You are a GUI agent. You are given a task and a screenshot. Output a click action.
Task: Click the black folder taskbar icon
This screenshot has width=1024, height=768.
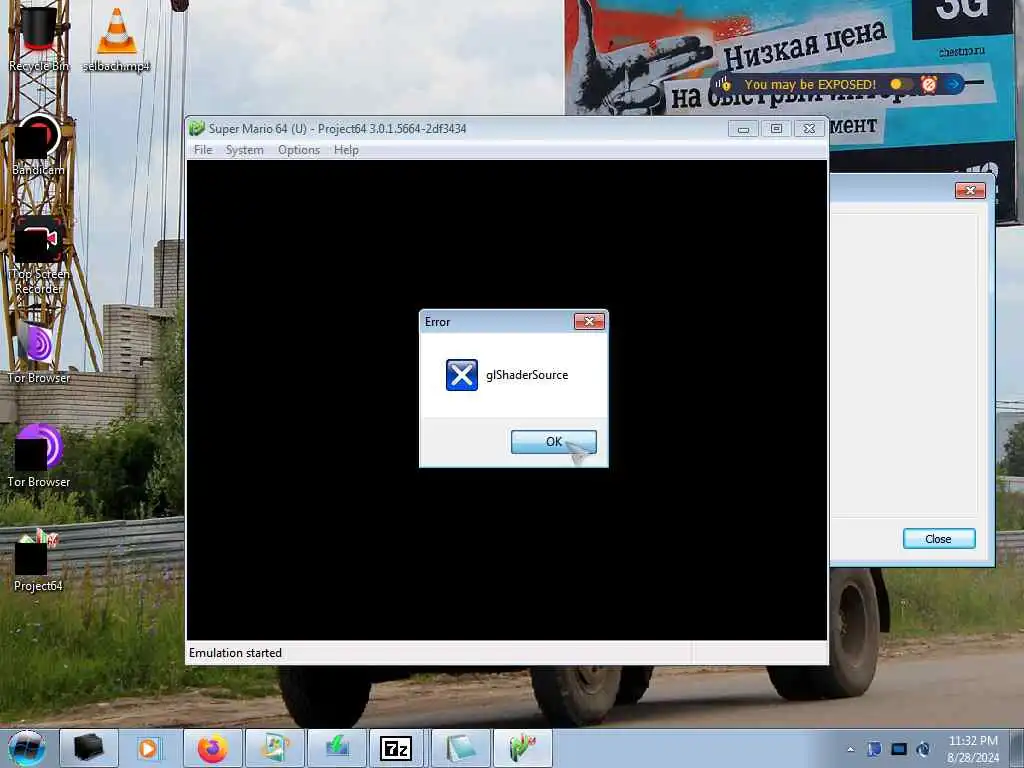point(88,748)
